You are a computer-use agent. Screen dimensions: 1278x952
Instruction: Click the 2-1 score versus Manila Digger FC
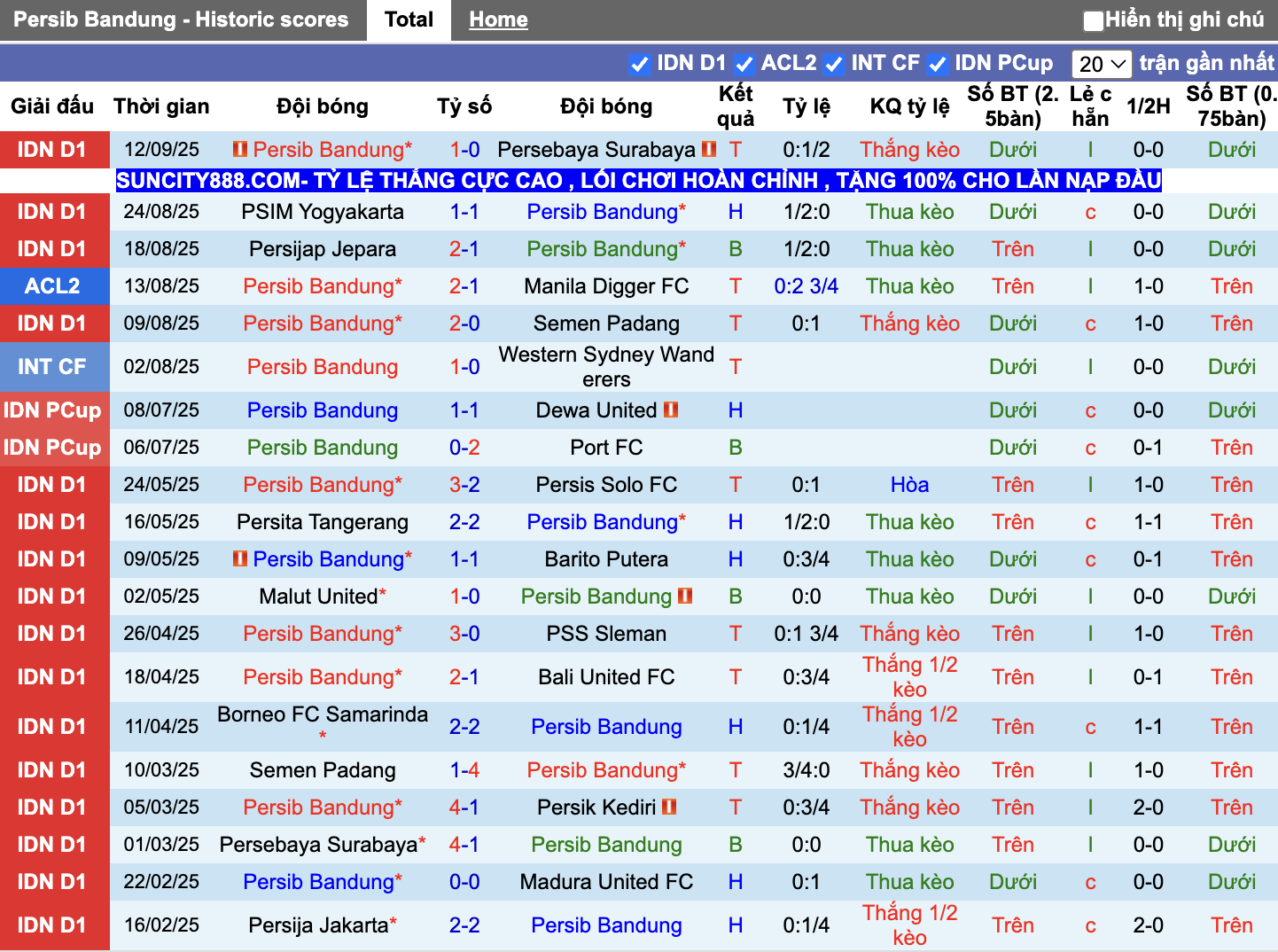click(464, 286)
